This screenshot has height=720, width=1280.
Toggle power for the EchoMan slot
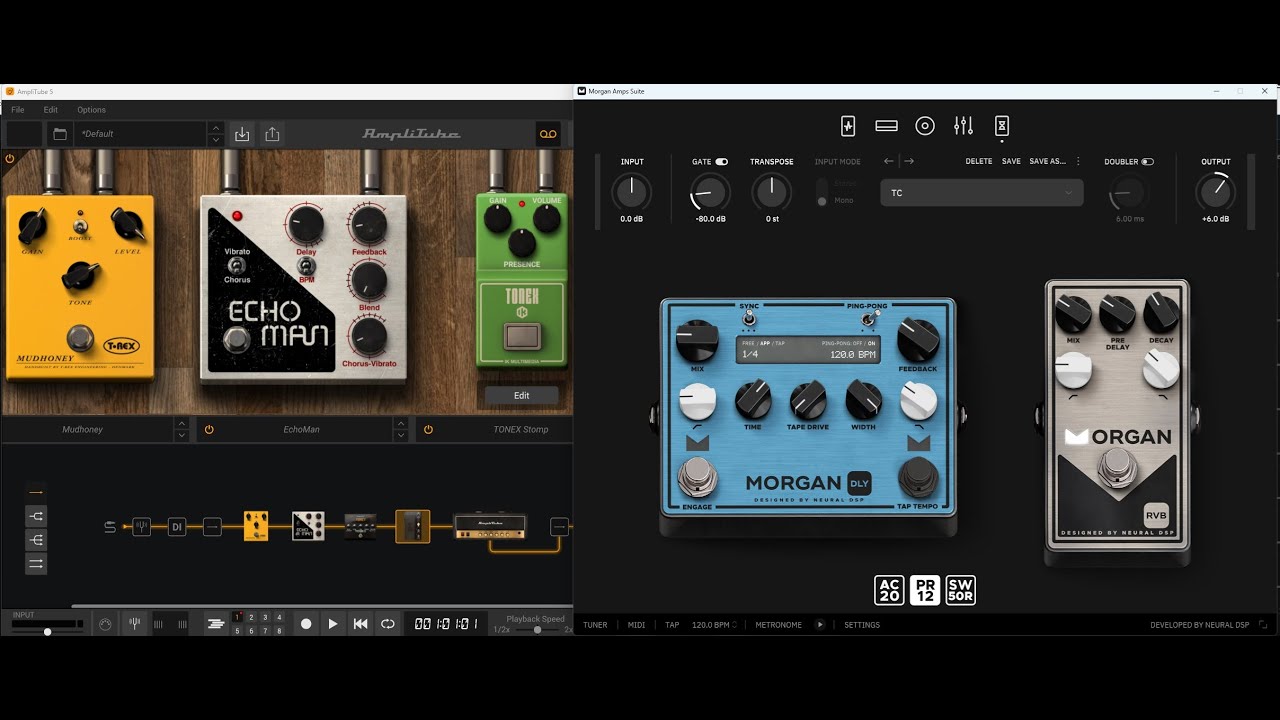click(209, 429)
